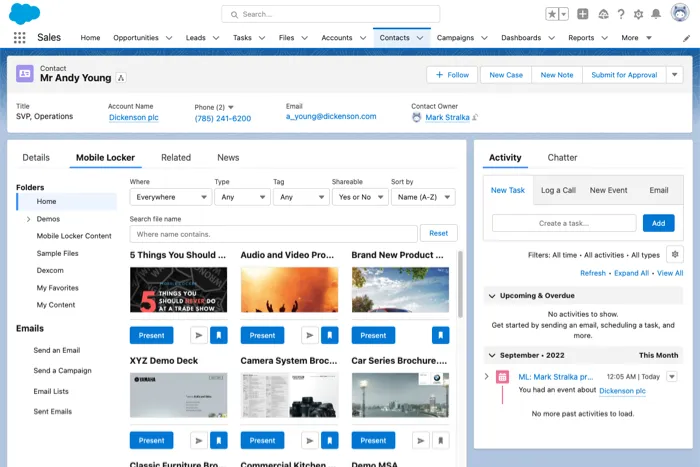
Task: Open the Where dropdown set to Everywhere
Action: [x=171, y=197]
